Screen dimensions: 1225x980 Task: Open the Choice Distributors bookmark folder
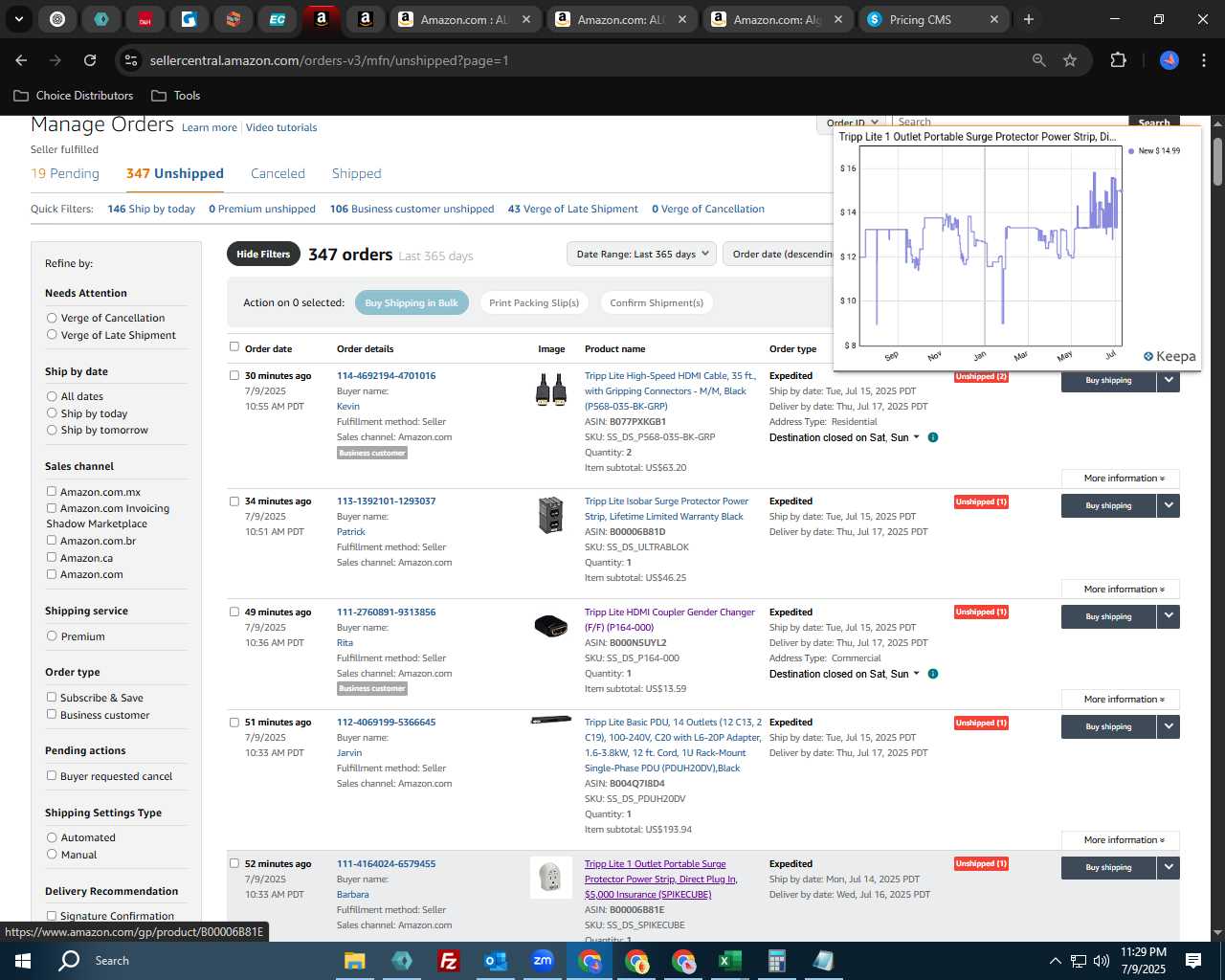[74, 96]
